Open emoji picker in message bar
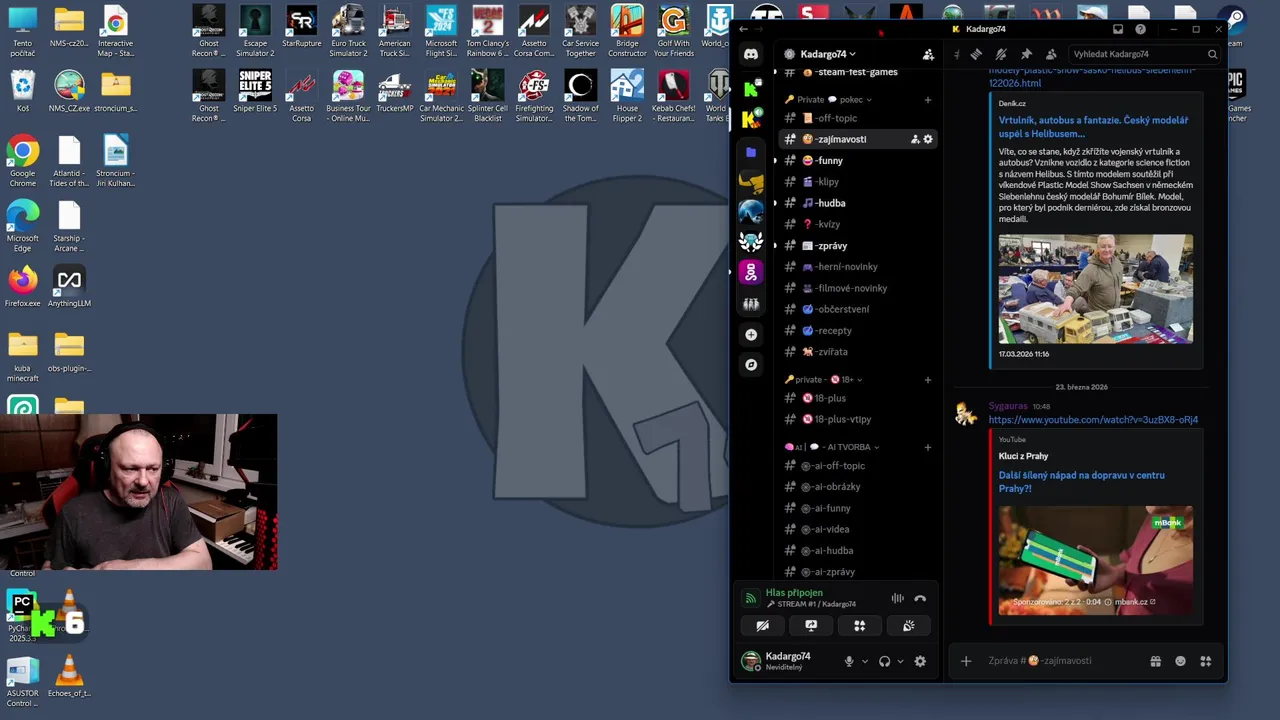This screenshot has width=1280, height=720. click(x=1180, y=661)
